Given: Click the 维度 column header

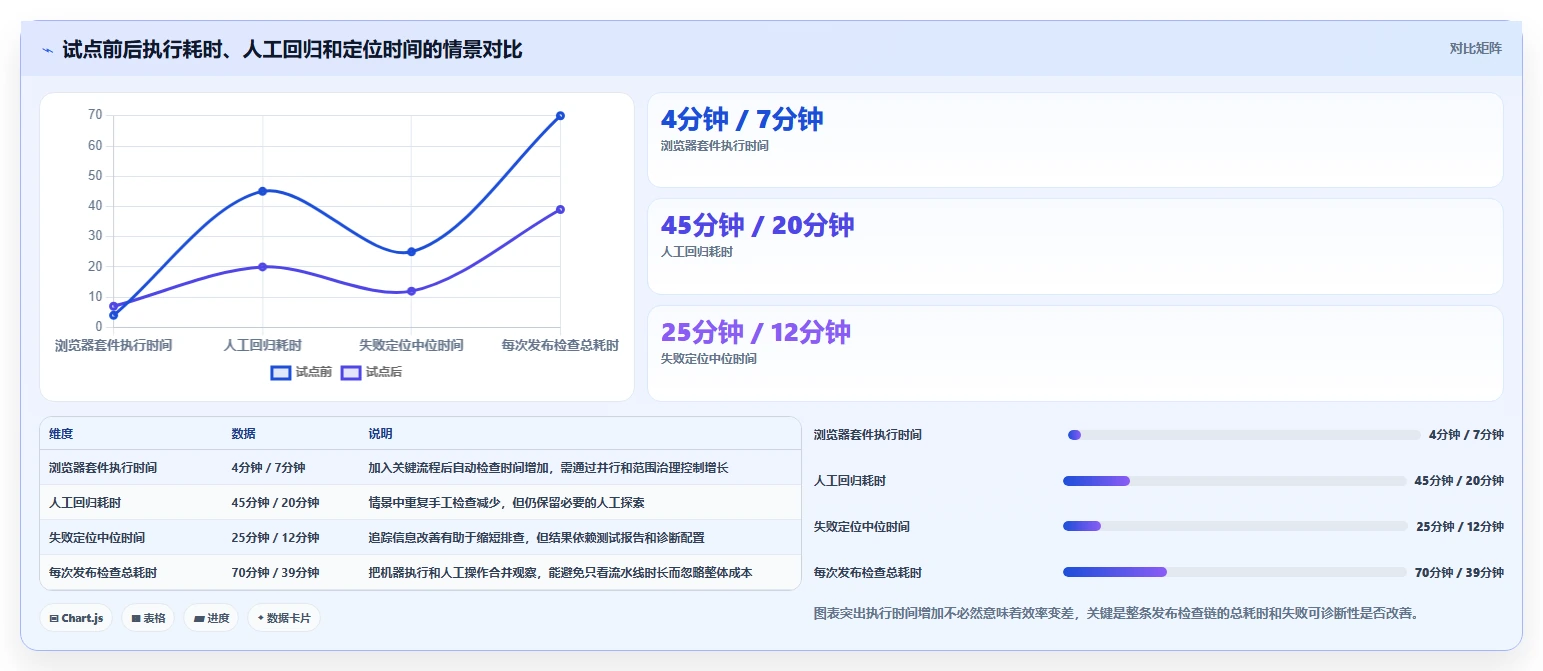Looking at the screenshot, I should coord(61,434).
